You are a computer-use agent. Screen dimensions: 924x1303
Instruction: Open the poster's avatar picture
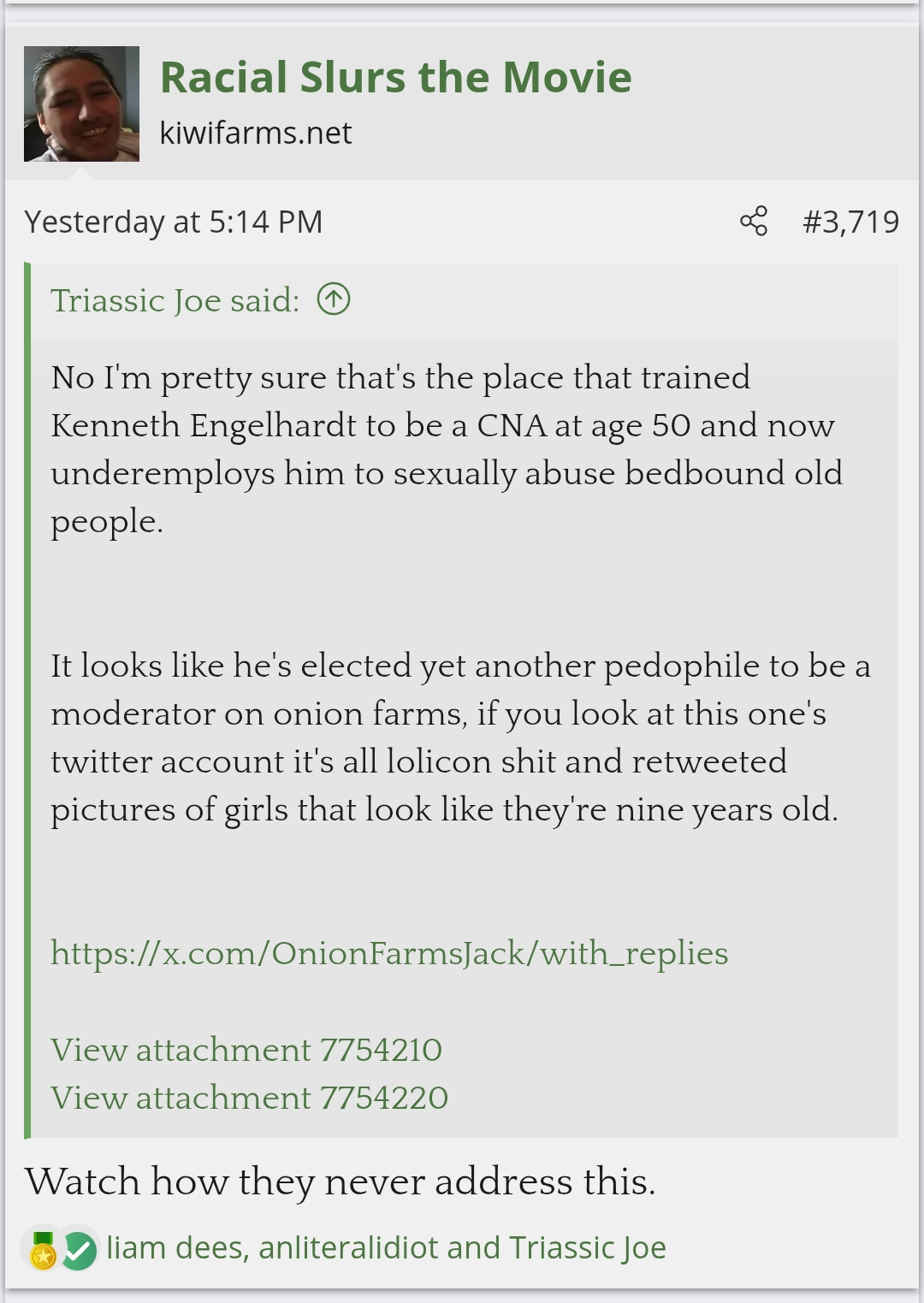(x=81, y=104)
